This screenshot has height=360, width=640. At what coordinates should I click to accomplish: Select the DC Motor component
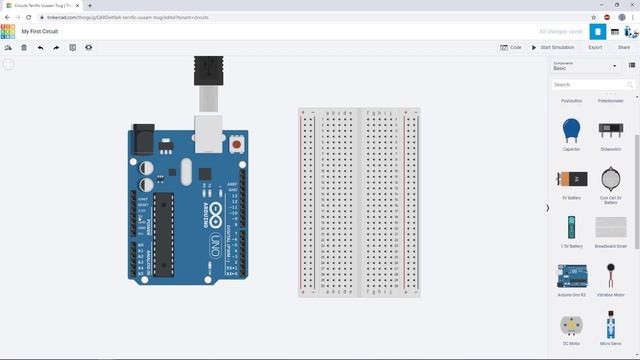point(571,330)
